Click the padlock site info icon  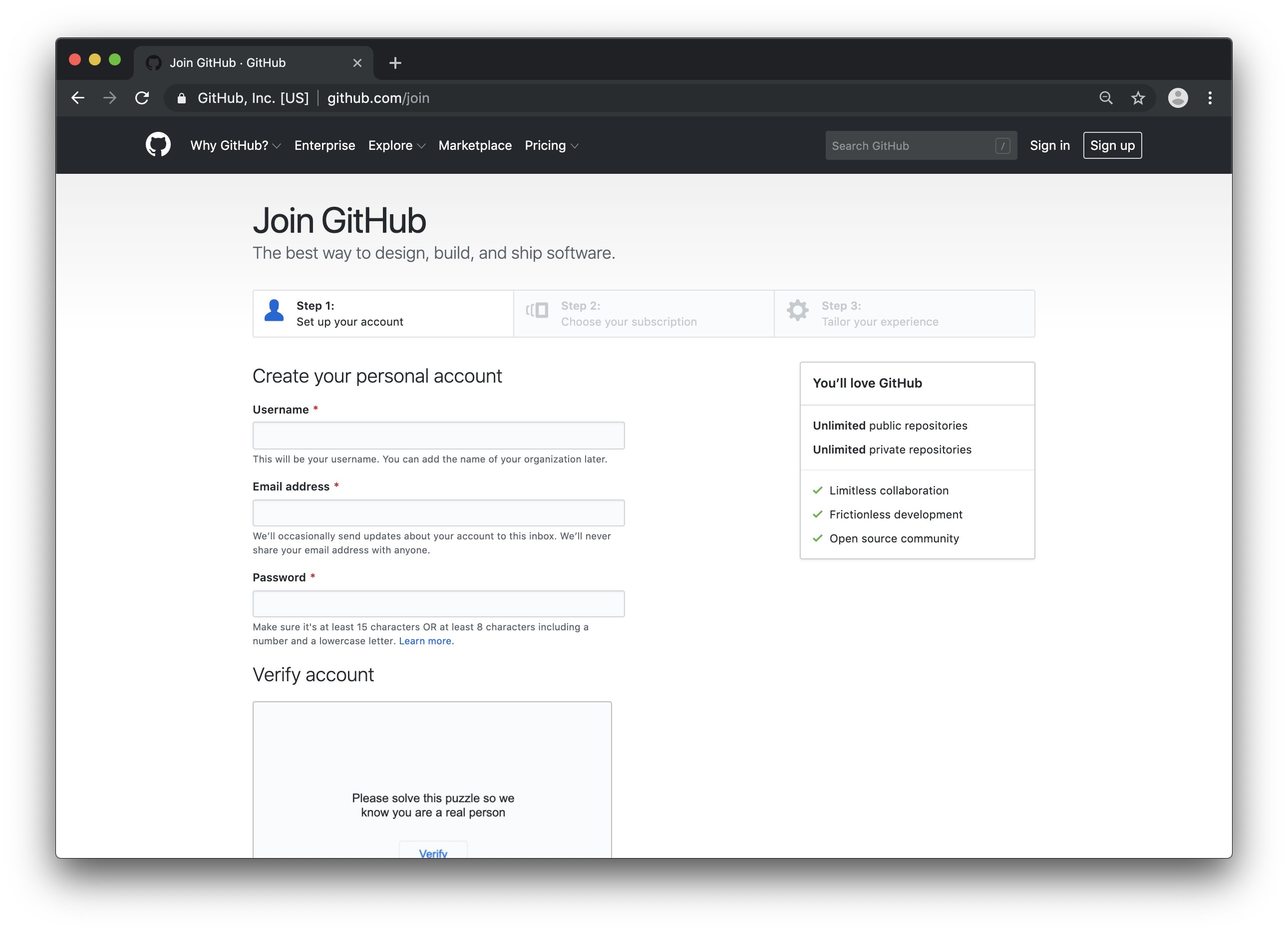point(181,98)
